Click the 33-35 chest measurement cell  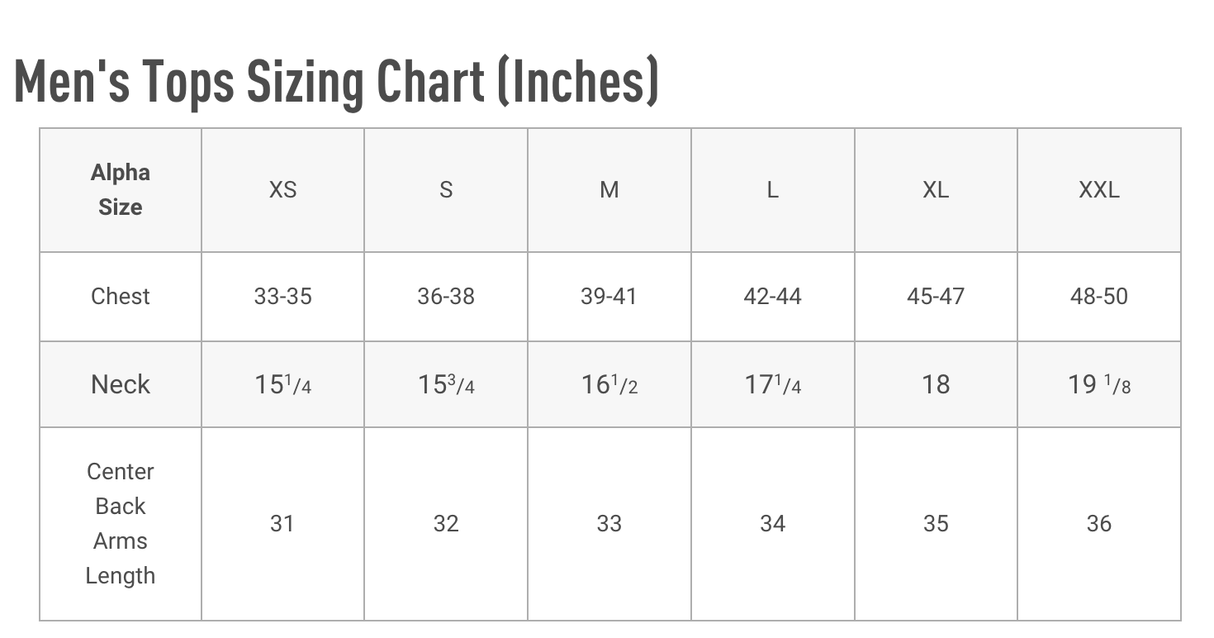pyautogui.click(x=283, y=296)
